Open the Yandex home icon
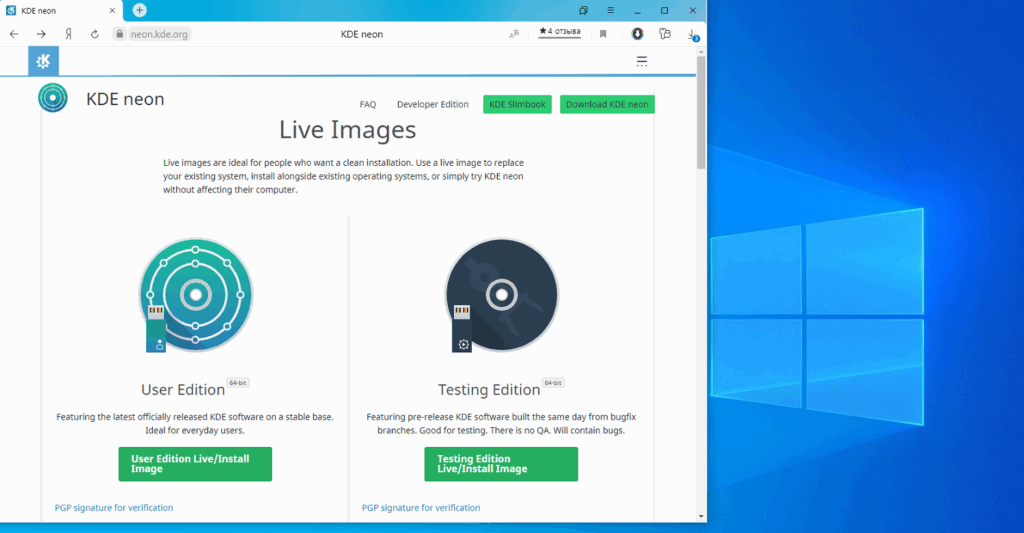Image resolution: width=1024 pixels, height=533 pixels. [68, 34]
